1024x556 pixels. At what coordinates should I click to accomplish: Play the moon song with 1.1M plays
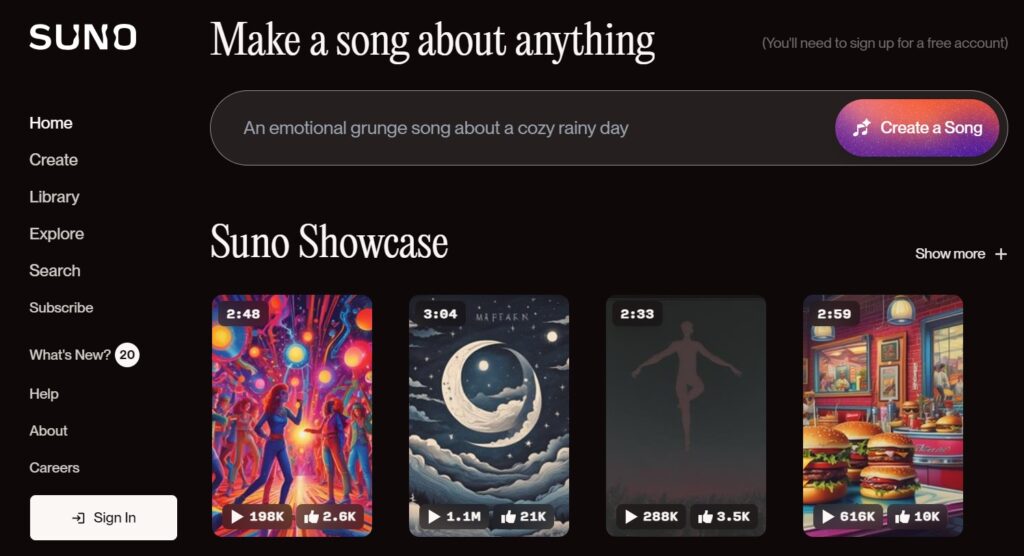point(434,516)
